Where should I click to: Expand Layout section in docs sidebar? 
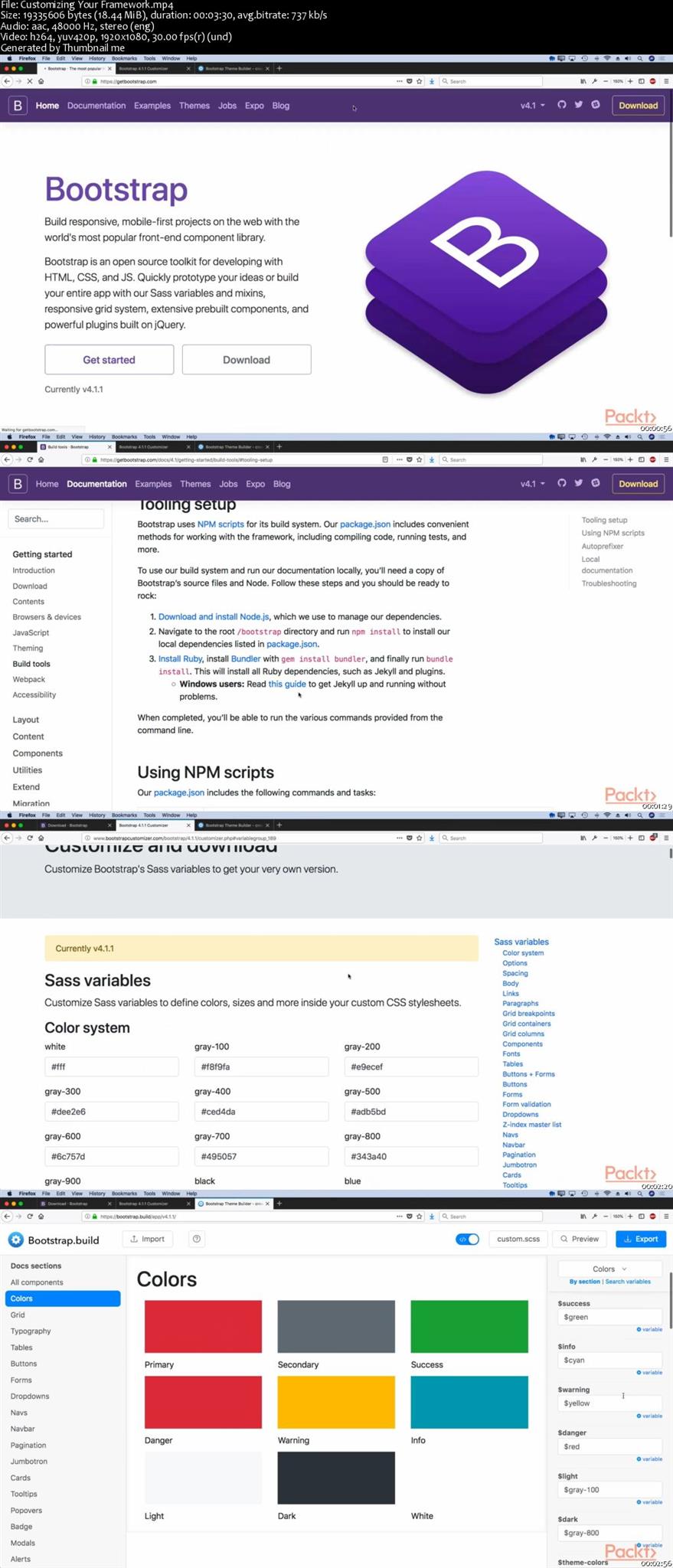coord(25,720)
